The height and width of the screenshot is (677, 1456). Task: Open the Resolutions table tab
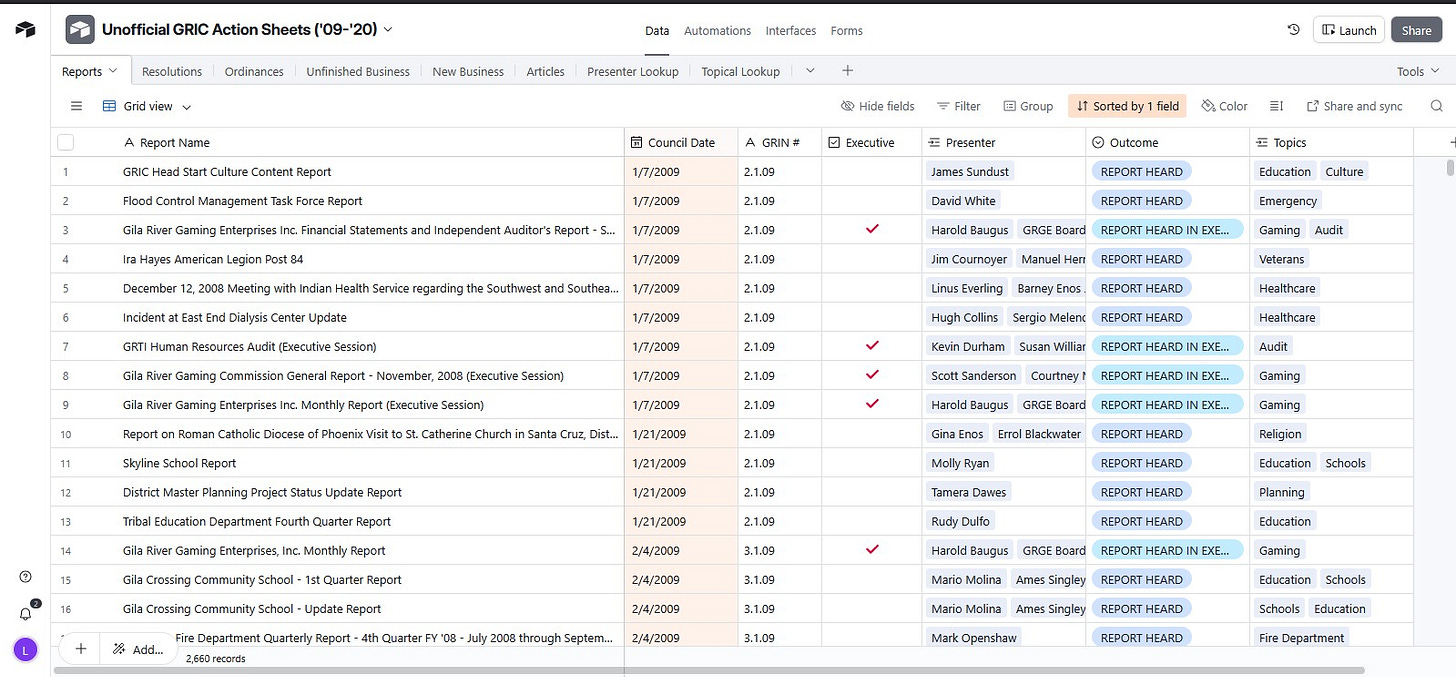click(172, 71)
